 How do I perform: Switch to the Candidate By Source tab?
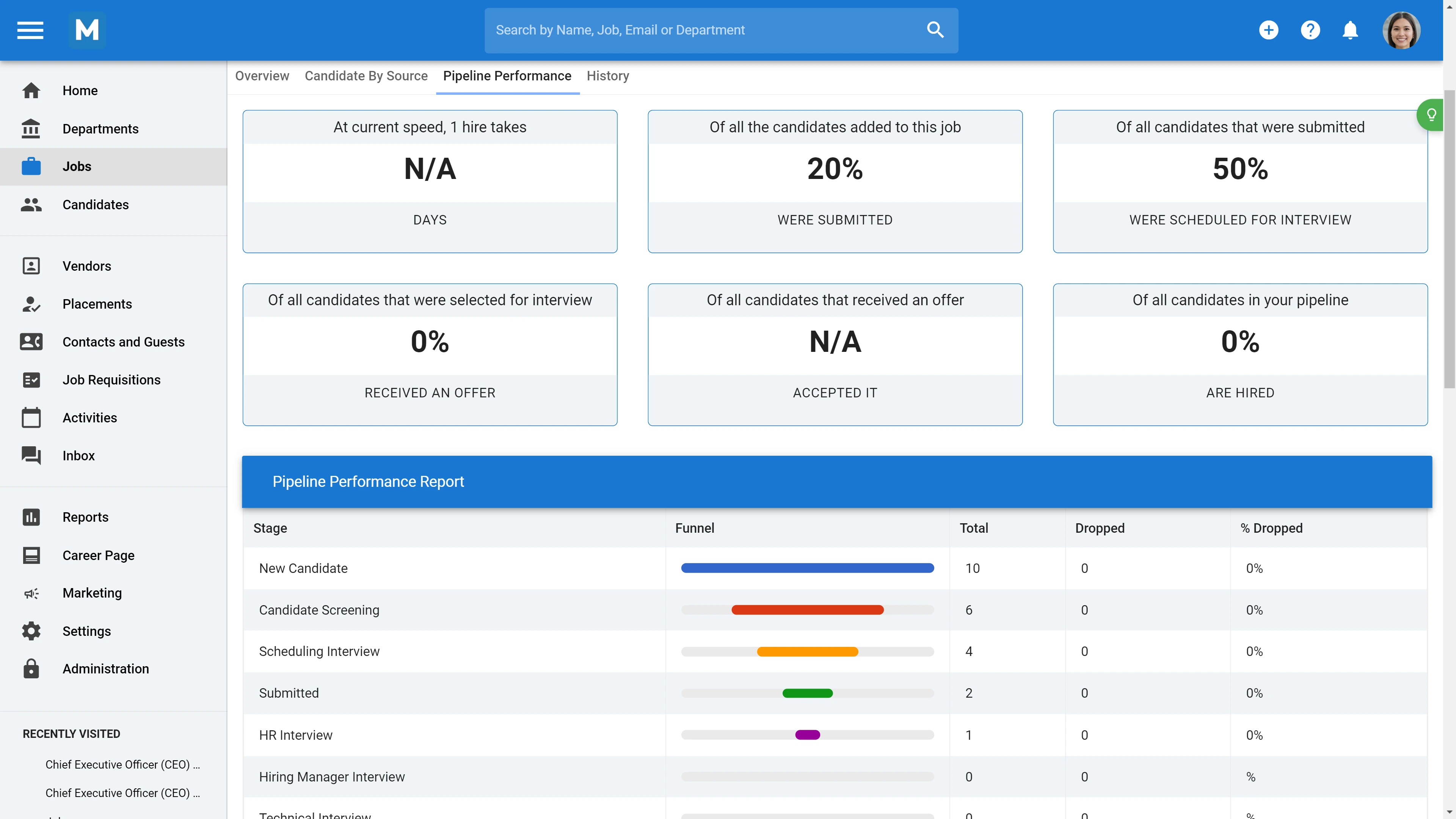366,76
